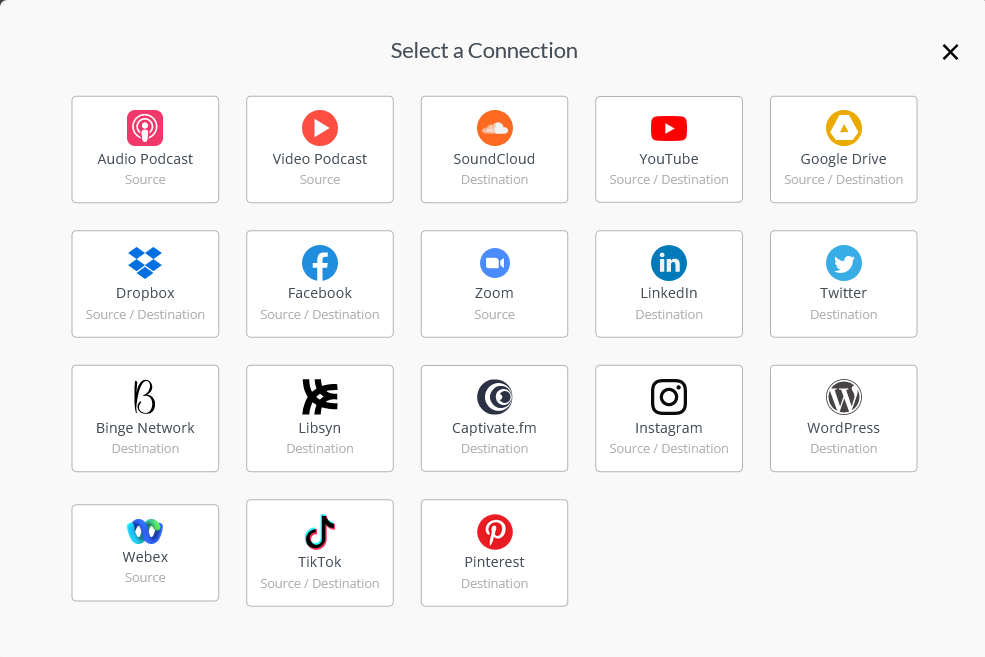Pick the Webex source card

[145, 553]
